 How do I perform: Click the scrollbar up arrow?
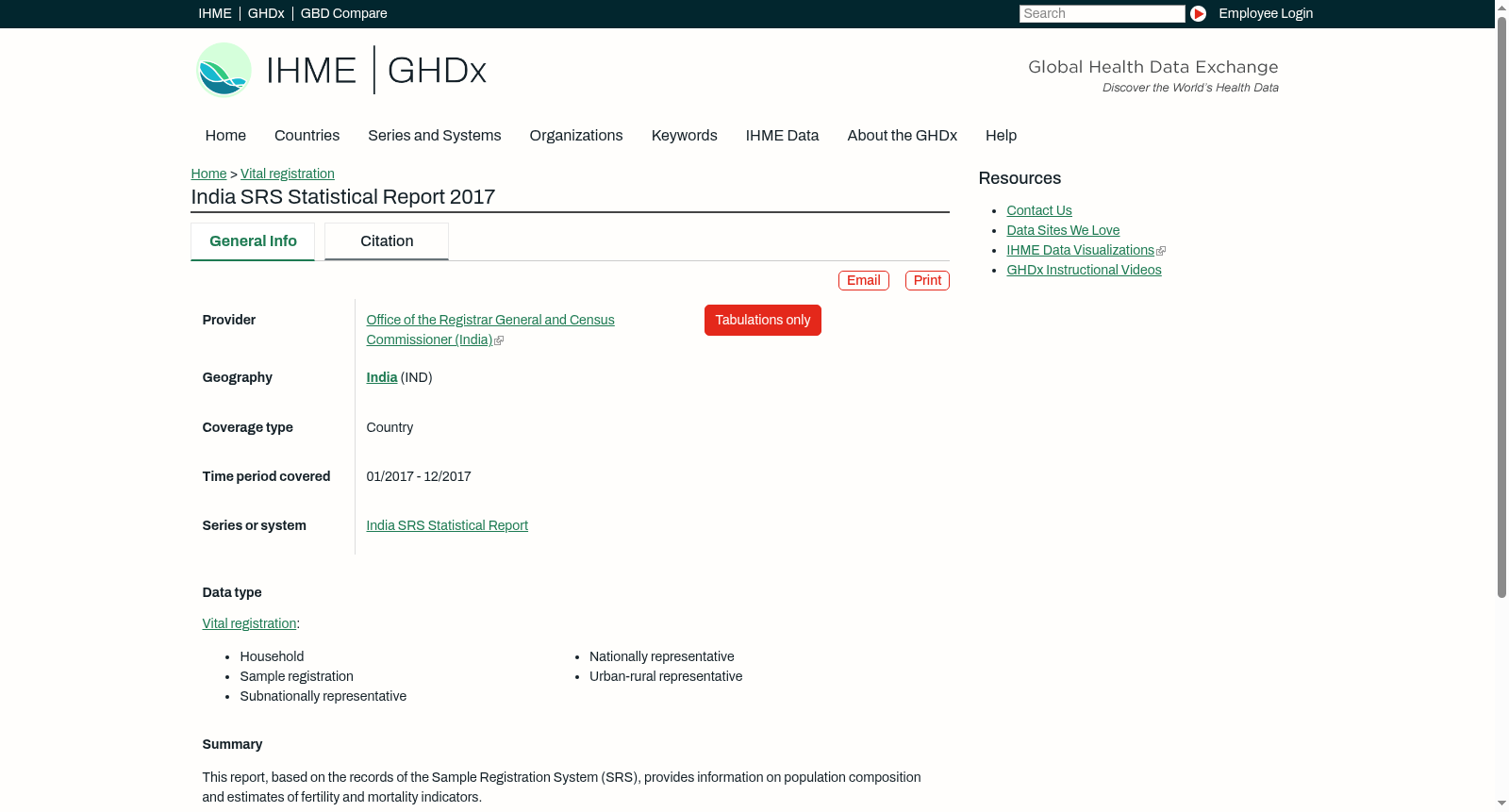click(x=1501, y=7)
